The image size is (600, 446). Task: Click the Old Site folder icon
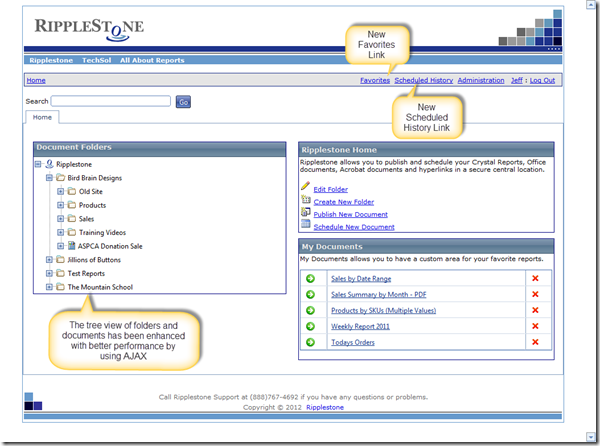pyautogui.click(x=72, y=191)
